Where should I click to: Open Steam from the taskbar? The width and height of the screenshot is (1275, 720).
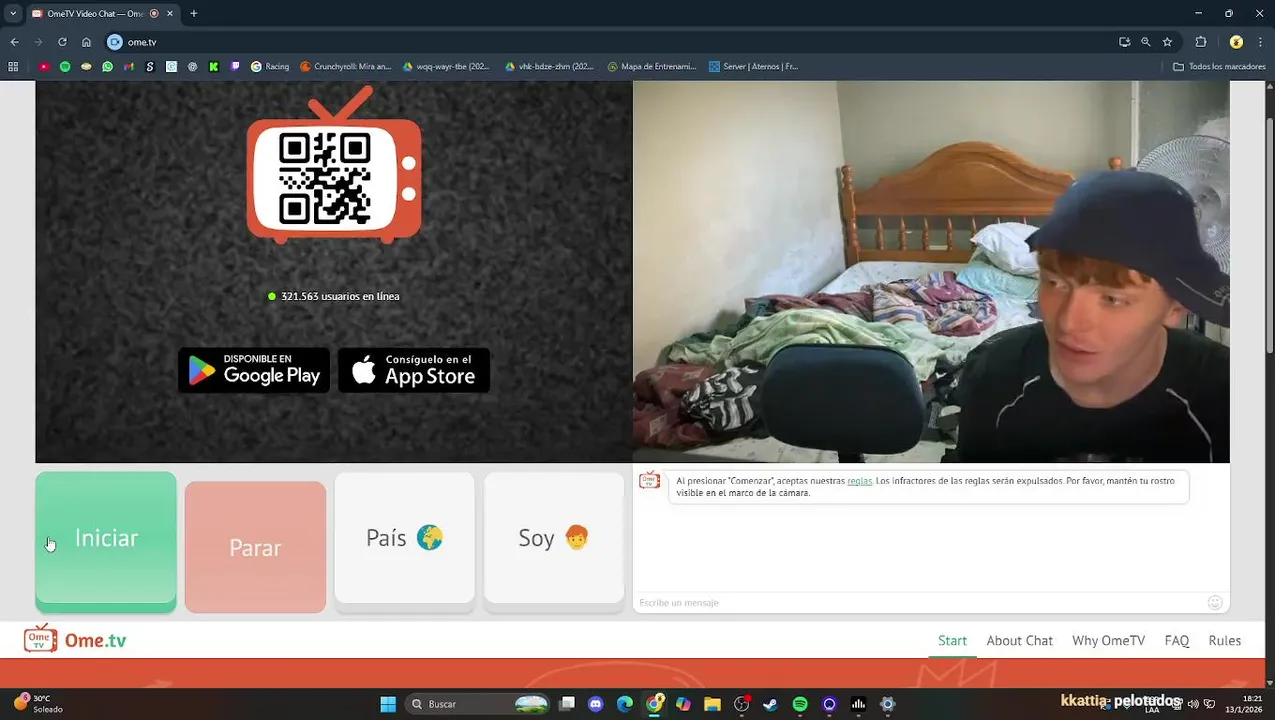pos(770,704)
